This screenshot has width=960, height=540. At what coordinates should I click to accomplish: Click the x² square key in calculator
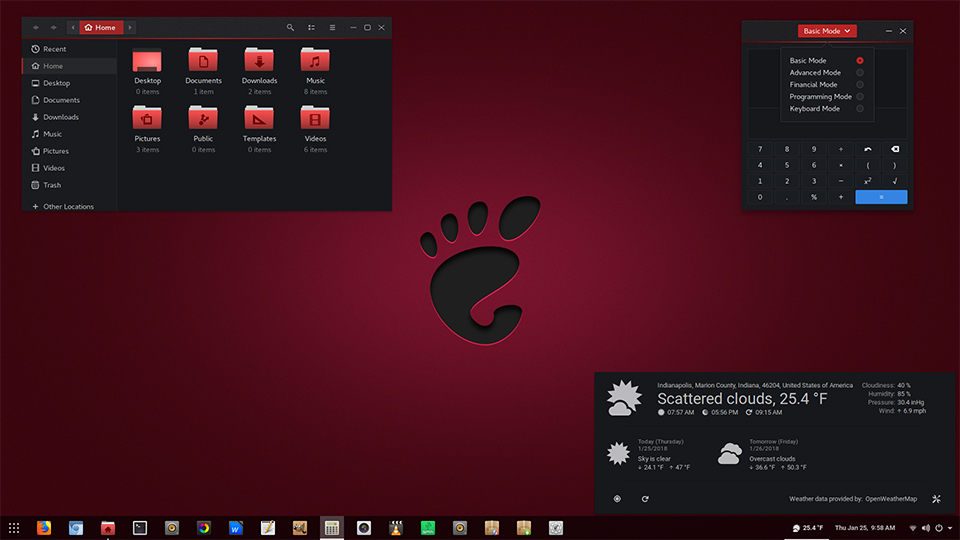tap(868, 181)
